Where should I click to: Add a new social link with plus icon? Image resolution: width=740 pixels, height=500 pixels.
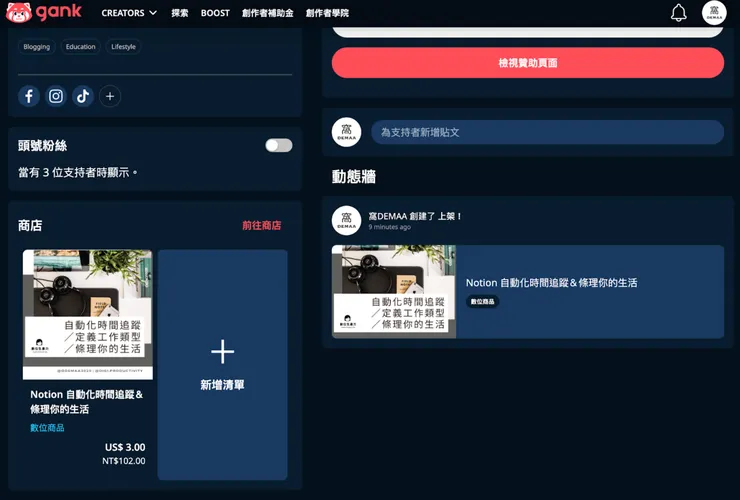pyautogui.click(x=110, y=96)
